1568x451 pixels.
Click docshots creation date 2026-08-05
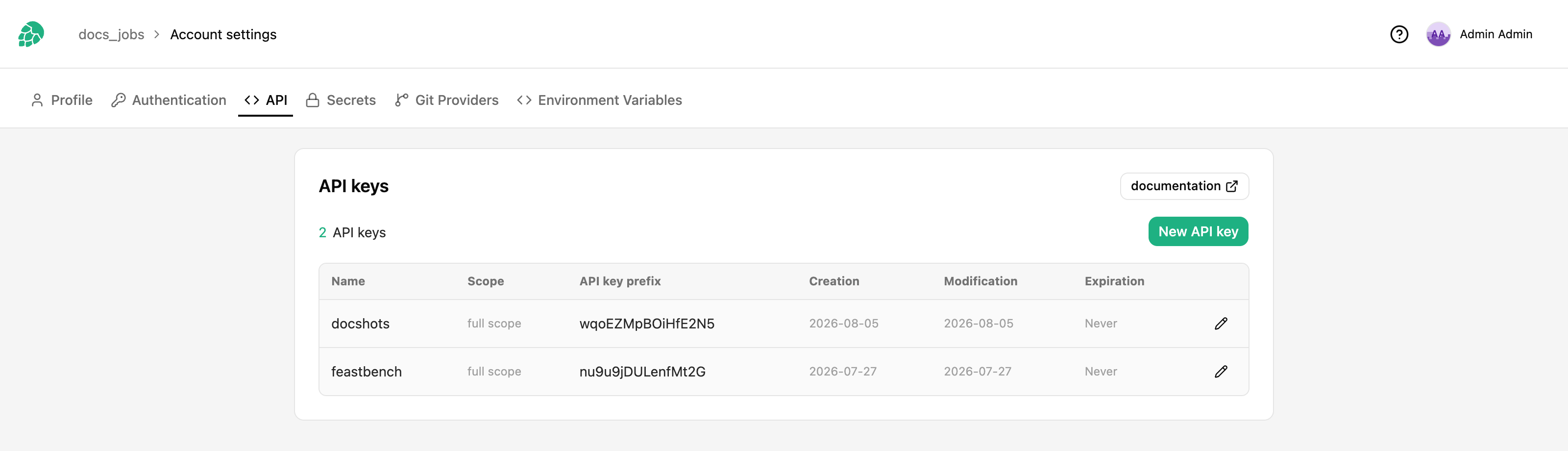[x=843, y=323]
